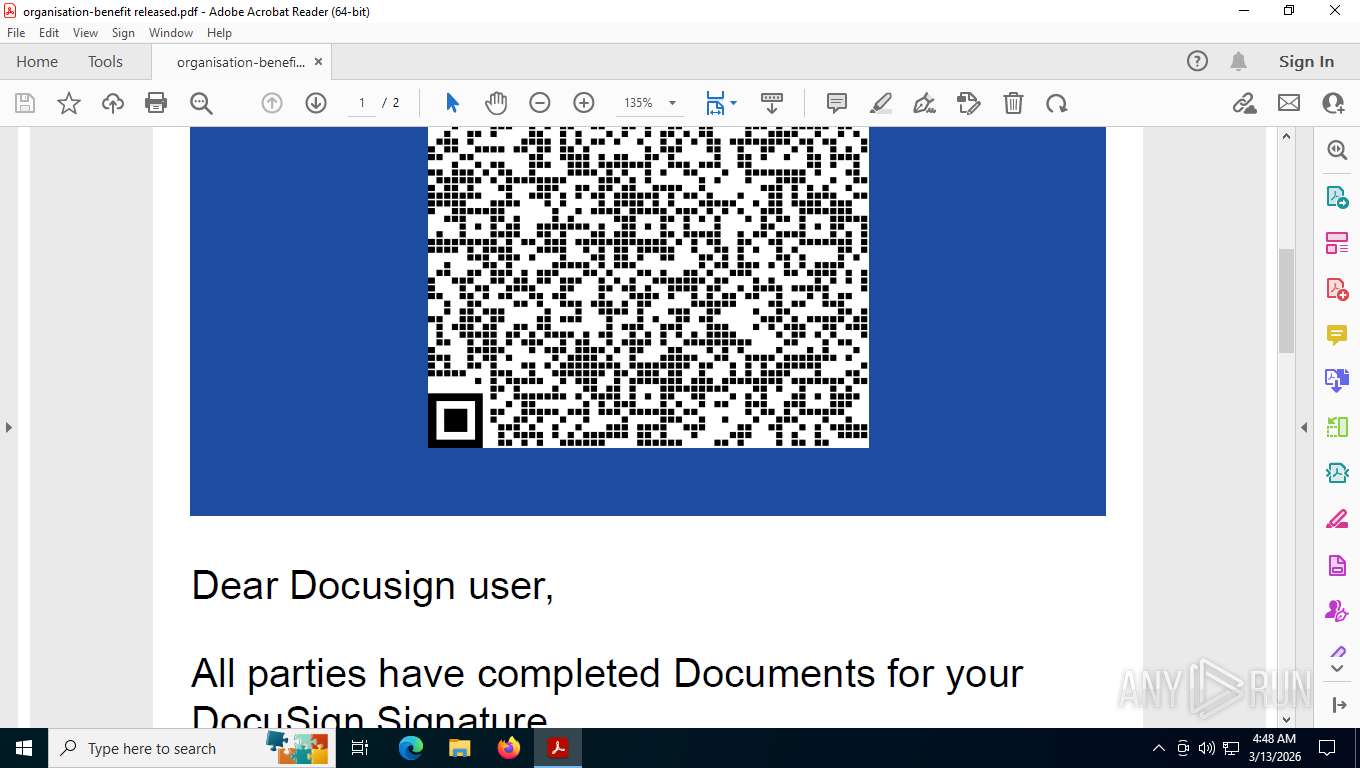The image size is (1360, 768).
Task: Click the vertical scrollbar thumb
Action: click(x=1287, y=300)
